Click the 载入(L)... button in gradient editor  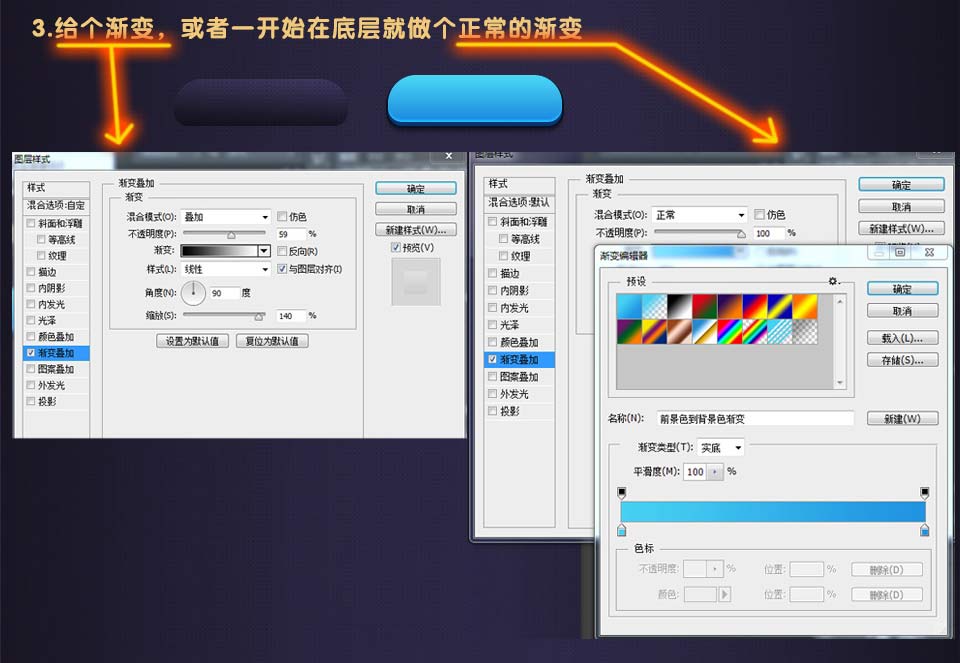click(x=901, y=338)
